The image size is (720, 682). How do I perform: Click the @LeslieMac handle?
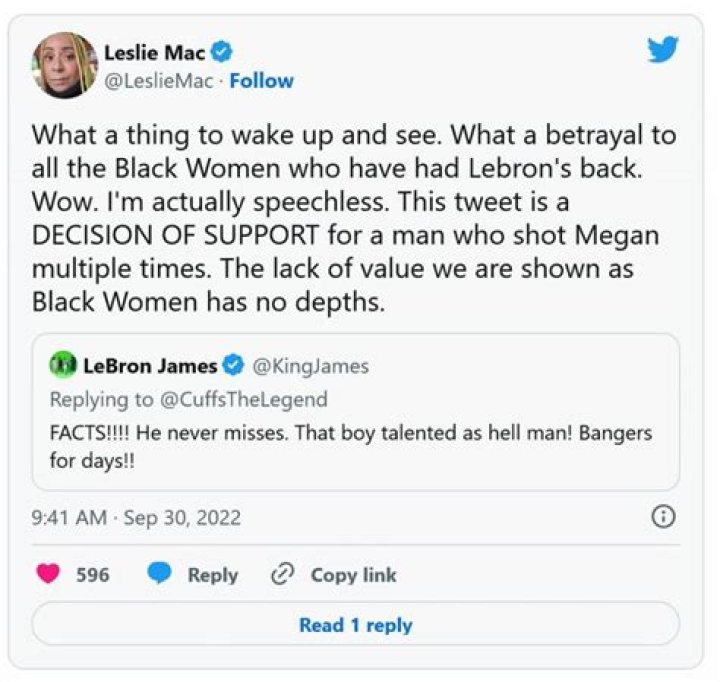(x=158, y=81)
